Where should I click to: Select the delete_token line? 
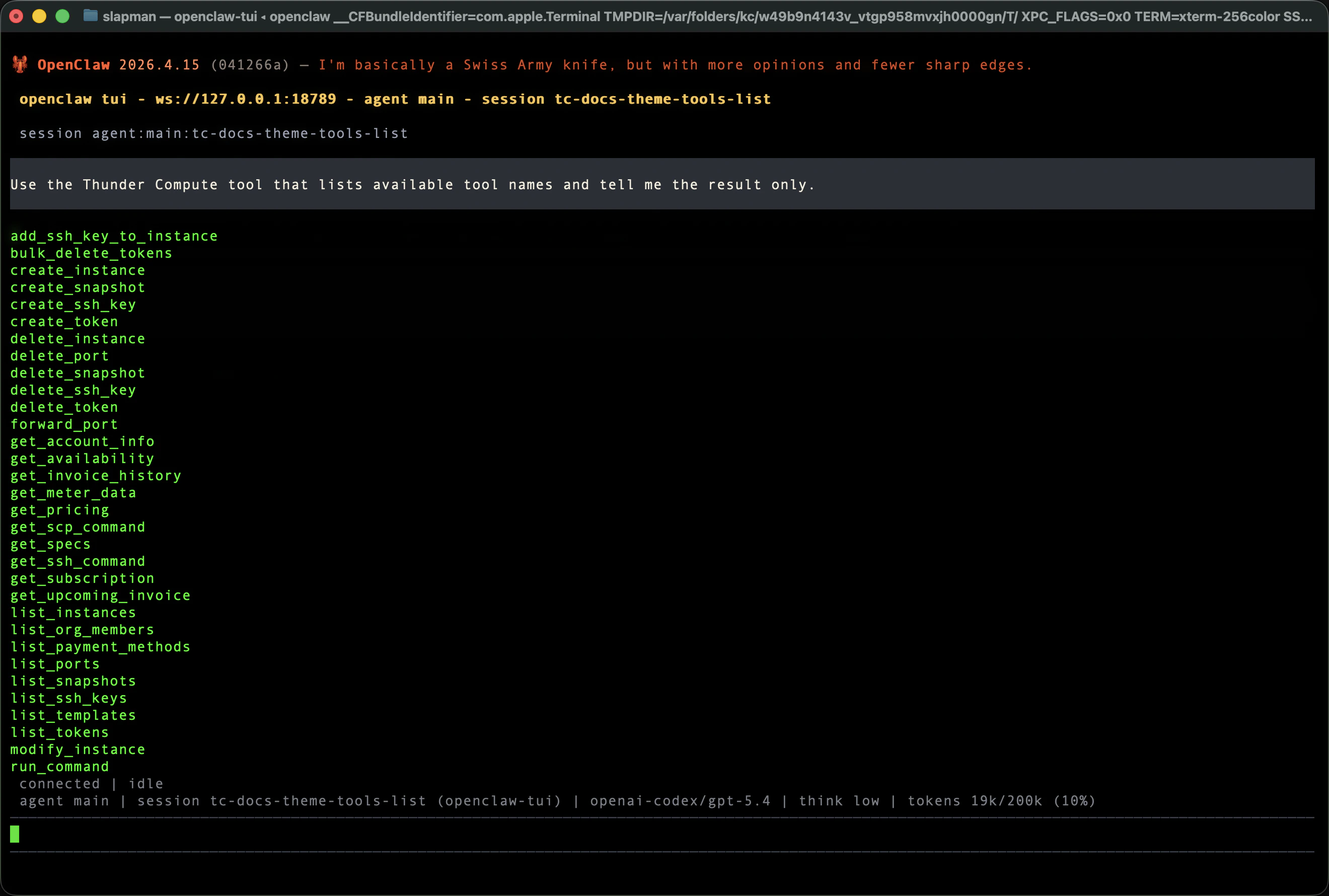tap(64, 407)
